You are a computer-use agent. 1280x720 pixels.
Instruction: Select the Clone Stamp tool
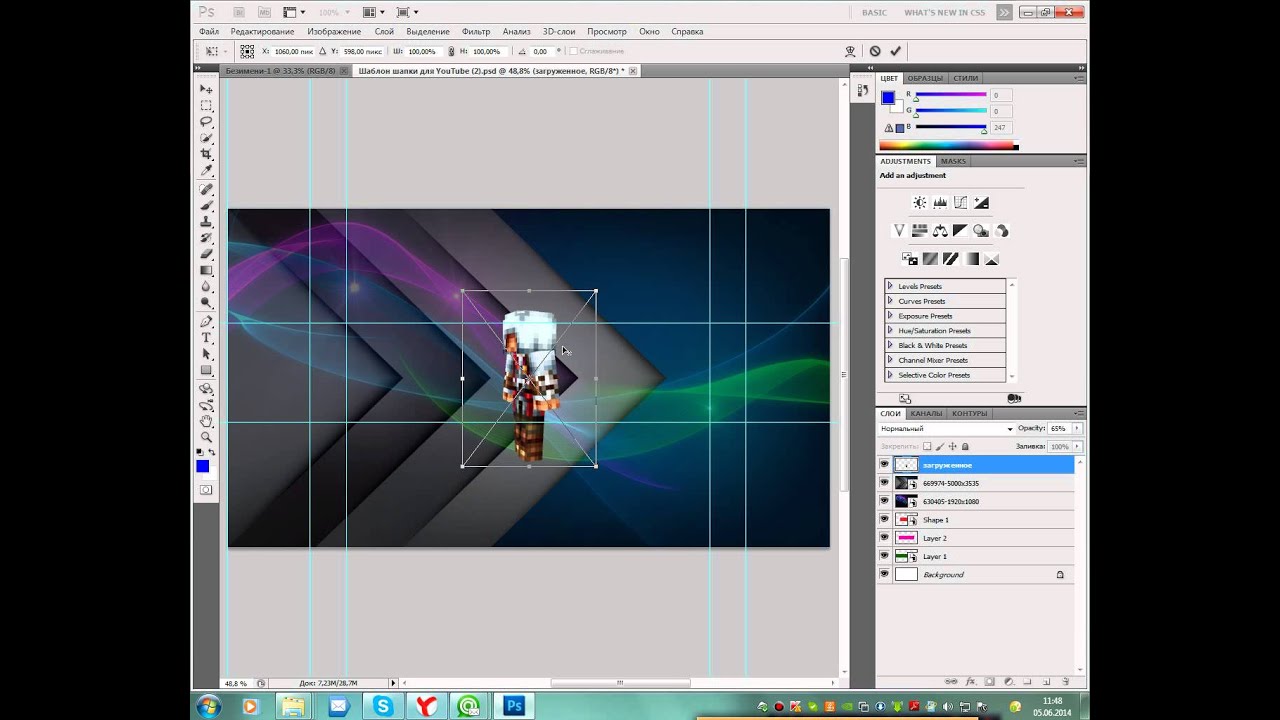pyautogui.click(x=206, y=221)
